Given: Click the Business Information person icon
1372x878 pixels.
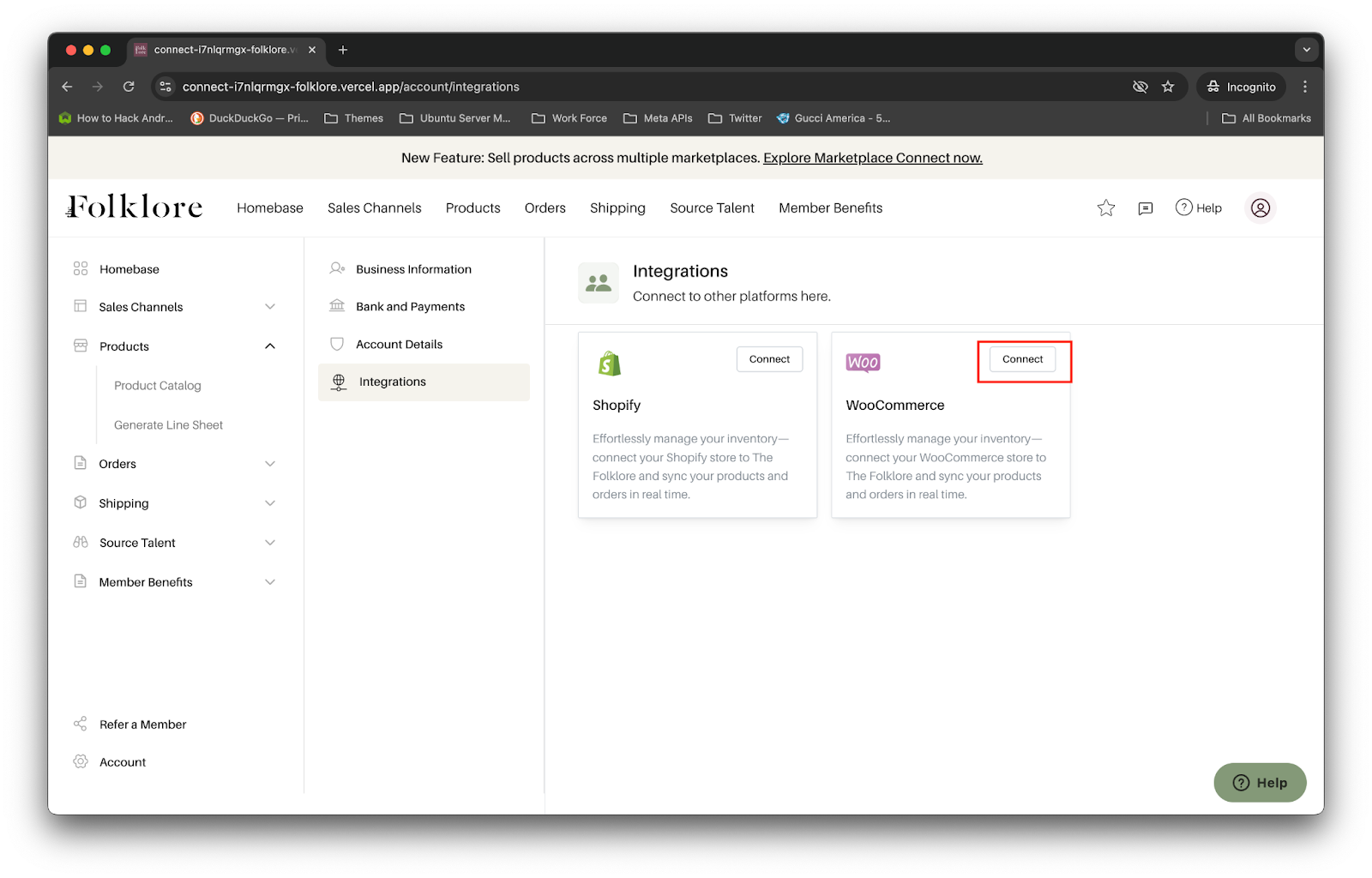Looking at the screenshot, I should pyautogui.click(x=338, y=268).
